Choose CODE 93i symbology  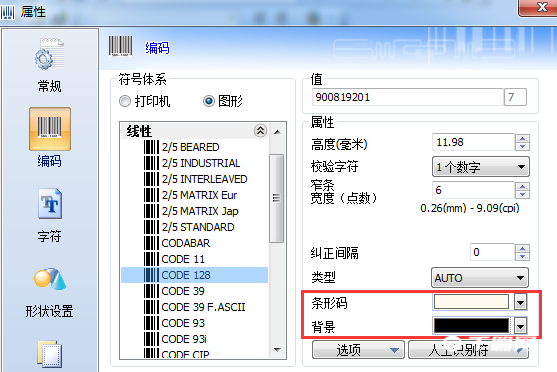pos(184,339)
